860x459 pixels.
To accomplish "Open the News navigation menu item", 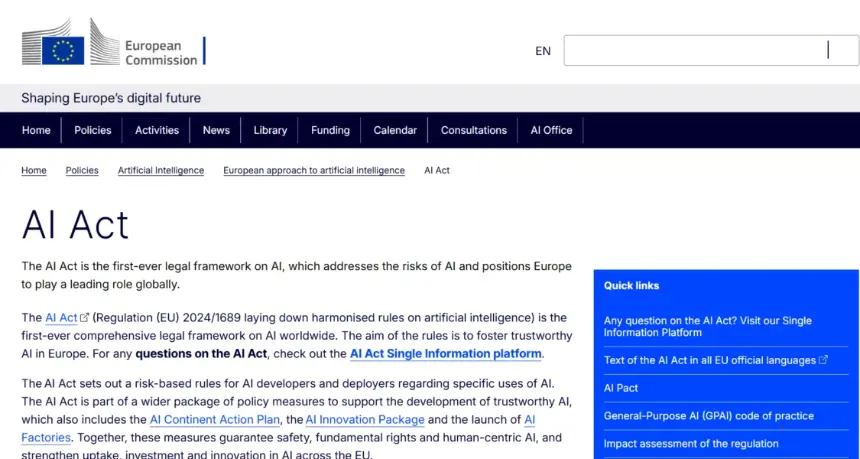I will [x=216, y=130].
